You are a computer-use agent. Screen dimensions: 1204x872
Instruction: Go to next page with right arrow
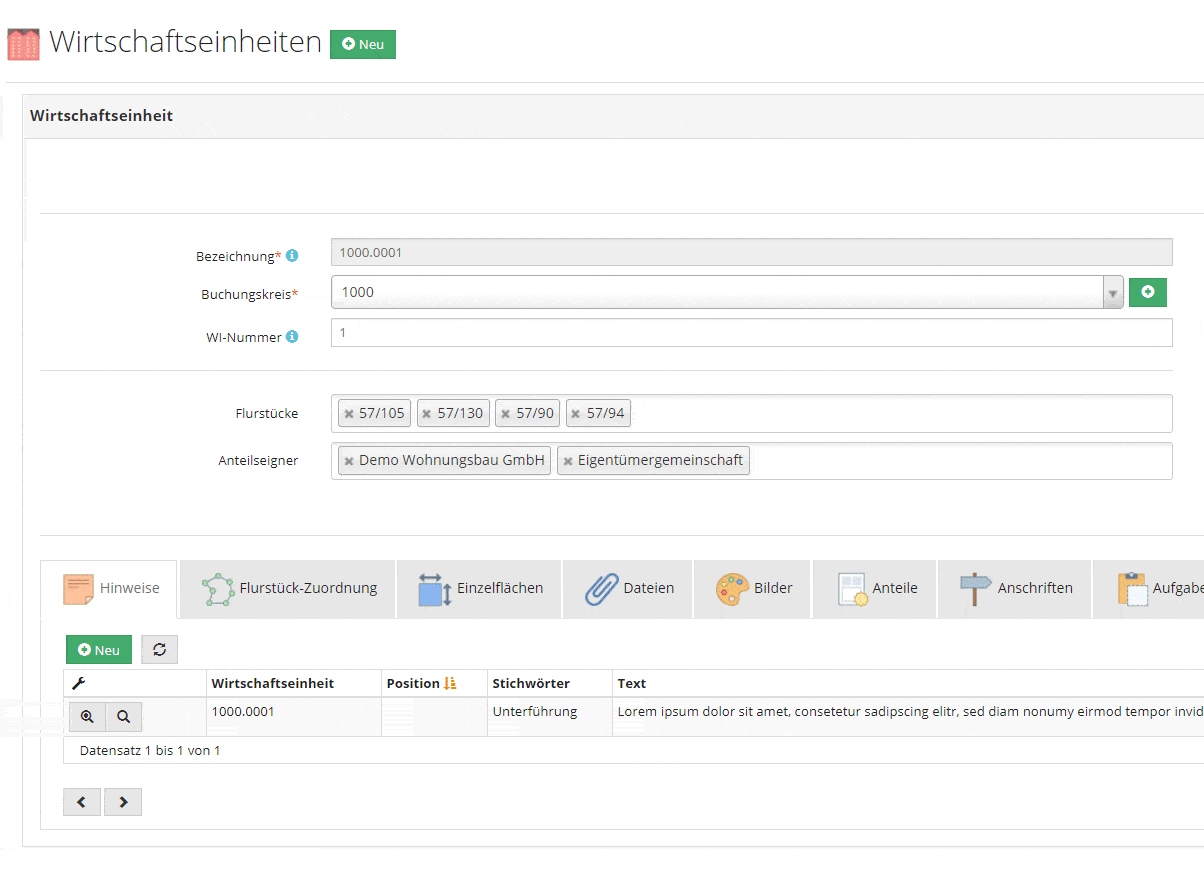123,802
